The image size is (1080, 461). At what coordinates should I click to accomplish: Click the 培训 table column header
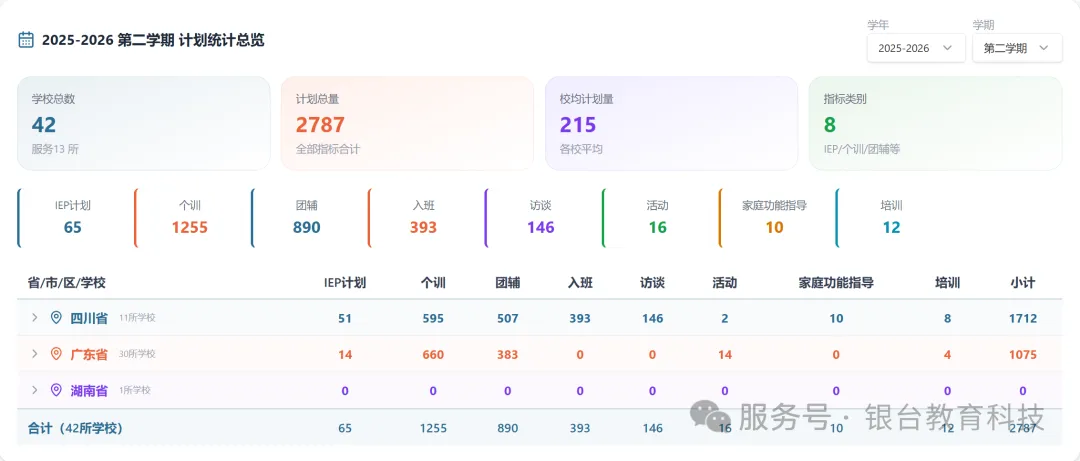(947, 283)
